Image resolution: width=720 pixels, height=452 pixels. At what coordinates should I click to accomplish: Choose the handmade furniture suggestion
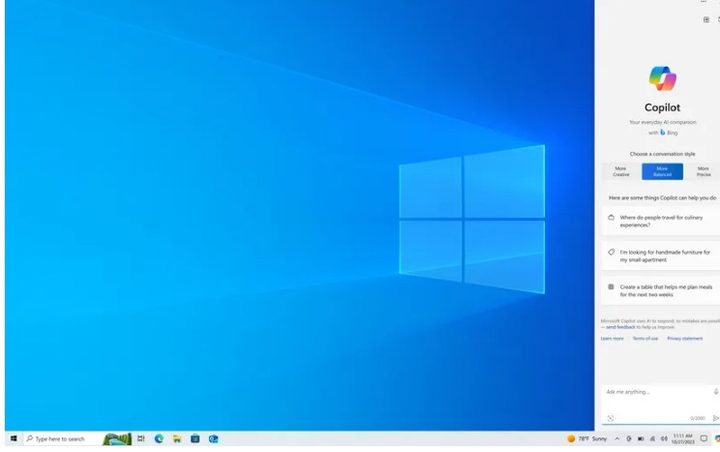pyautogui.click(x=660, y=256)
